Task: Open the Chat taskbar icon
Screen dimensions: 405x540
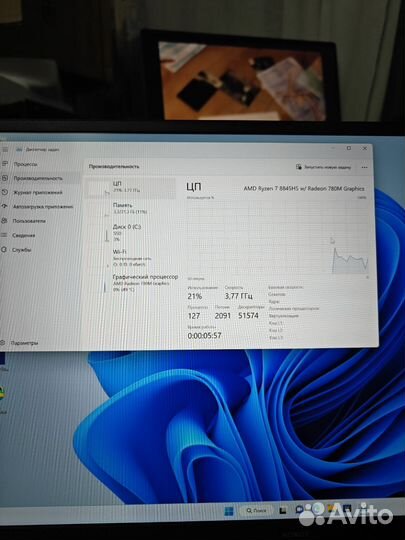Action: click(299, 509)
